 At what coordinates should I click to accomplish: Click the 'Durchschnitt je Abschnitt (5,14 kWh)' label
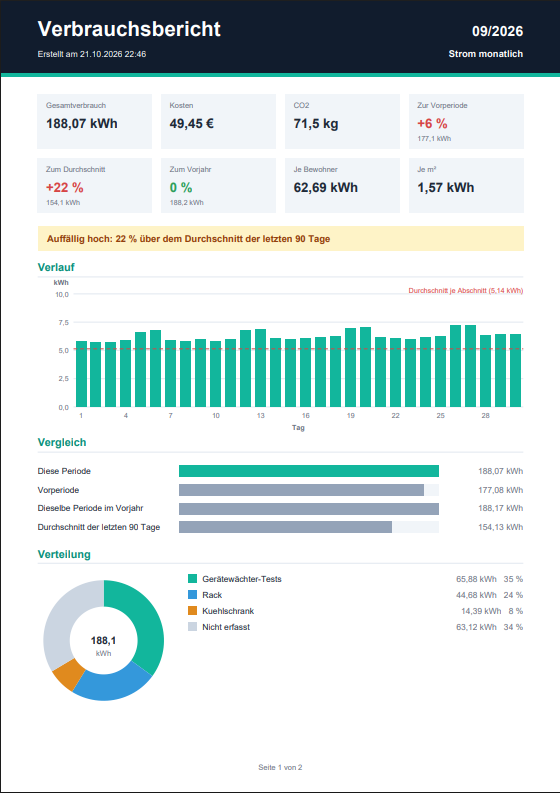[x=465, y=291]
